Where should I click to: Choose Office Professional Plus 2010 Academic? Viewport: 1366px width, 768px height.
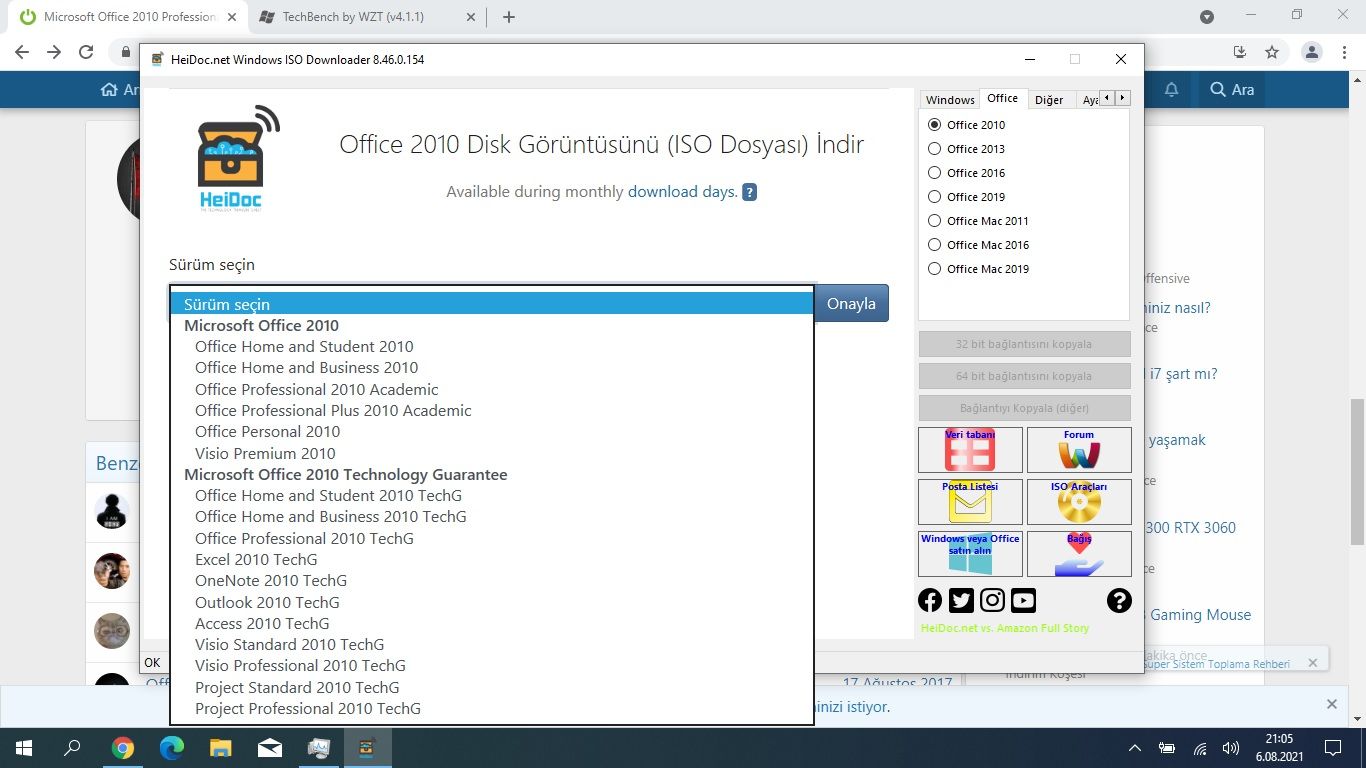(x=492, y=411)
